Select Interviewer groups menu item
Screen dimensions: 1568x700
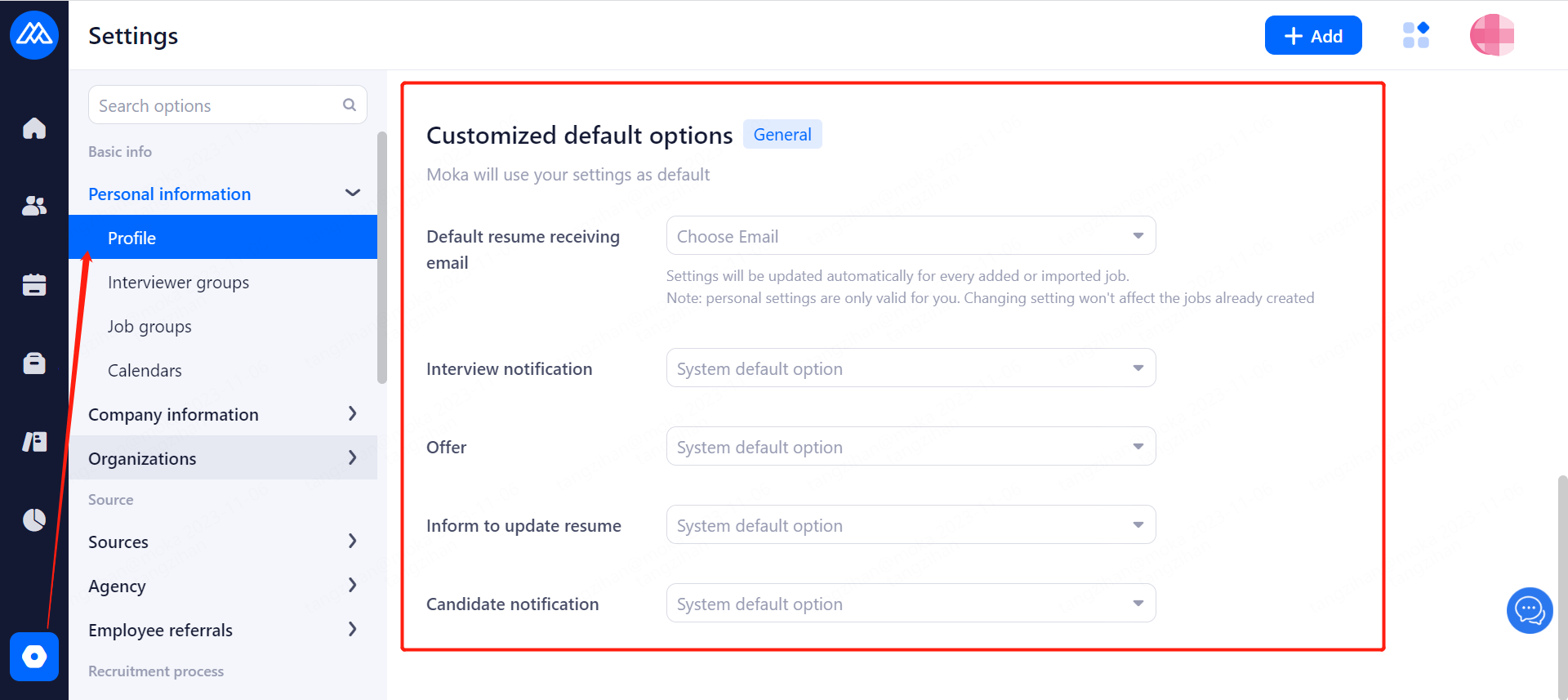tap(179, 283)
